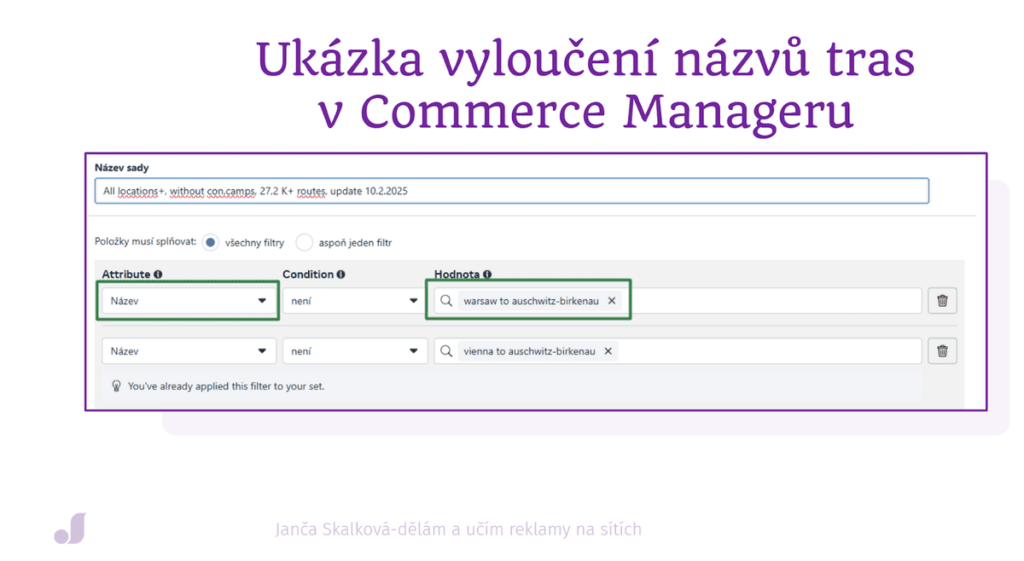Click search icon in warsaw value field
The image size is (1024, 561).
[x=446, y=300]
